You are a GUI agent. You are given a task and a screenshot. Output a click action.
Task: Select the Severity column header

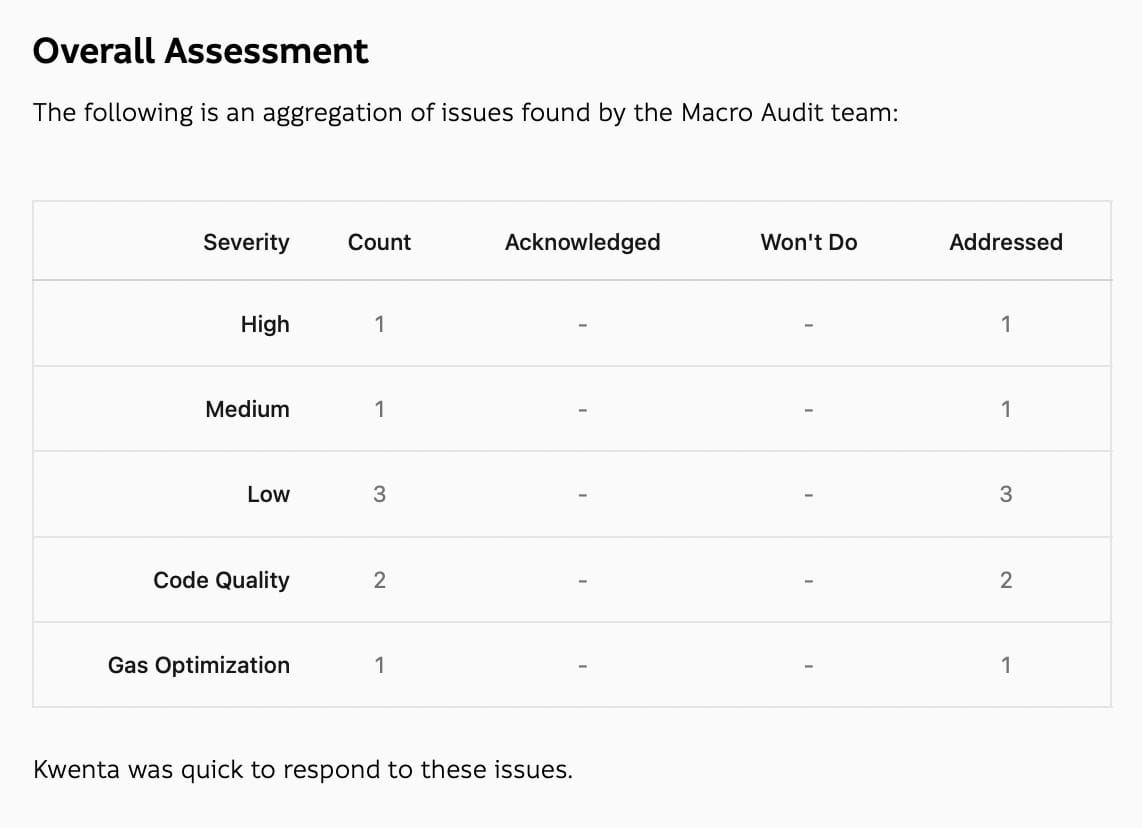(x=246, y=242)
